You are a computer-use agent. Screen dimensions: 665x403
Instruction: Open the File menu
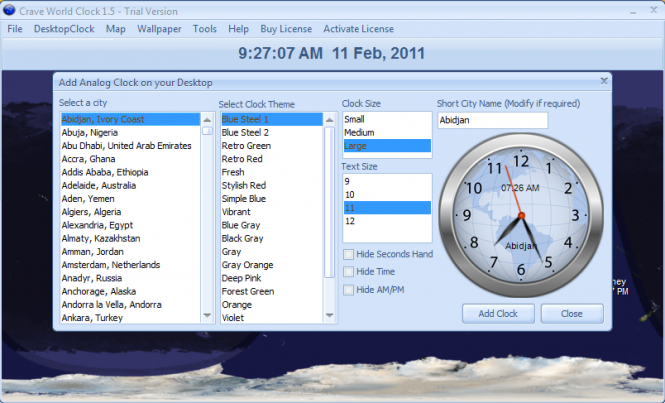(15, 29)
